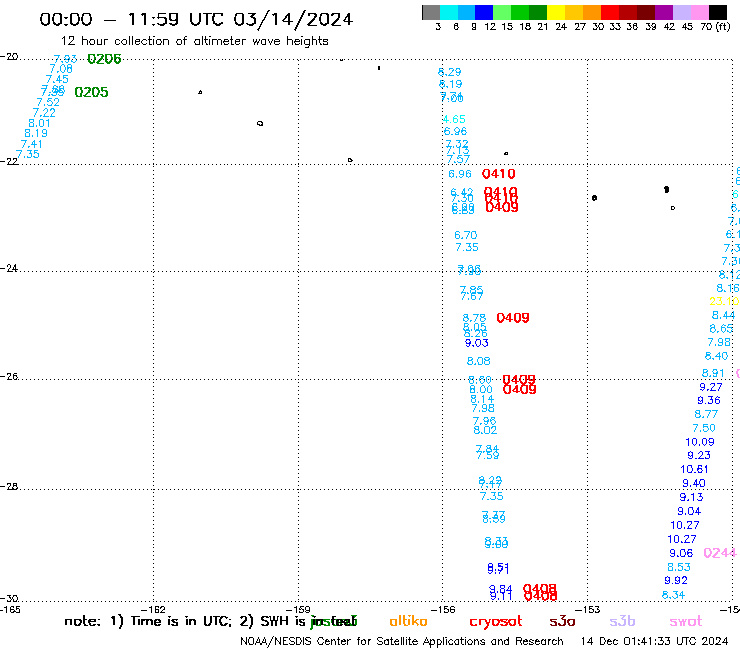740x650 pixels.
Task: Click the wave height value 8.77
Action: tap(706, 414)
